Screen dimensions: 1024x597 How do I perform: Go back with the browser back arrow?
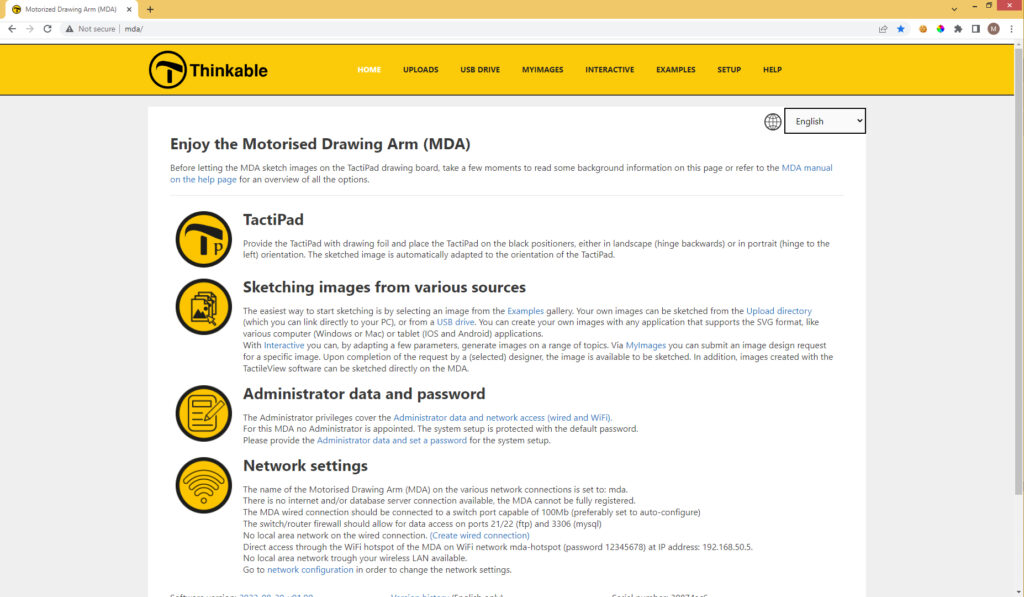click(12, 29)
